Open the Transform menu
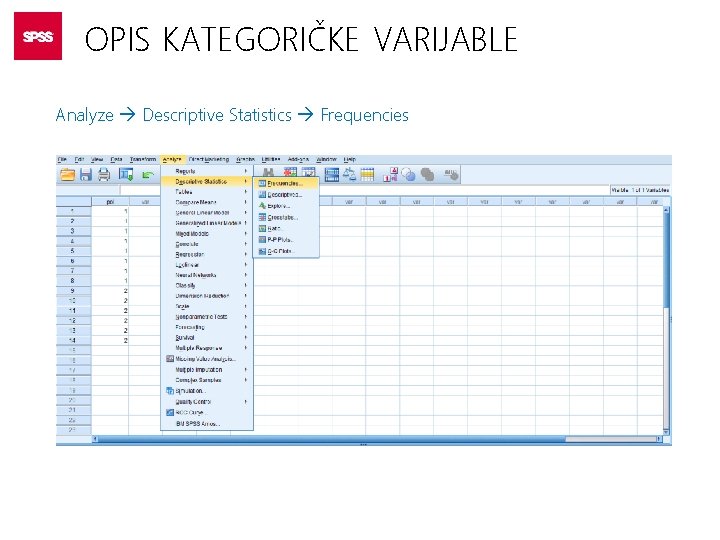The image size is (720, 540). click(x=143, y=159)
